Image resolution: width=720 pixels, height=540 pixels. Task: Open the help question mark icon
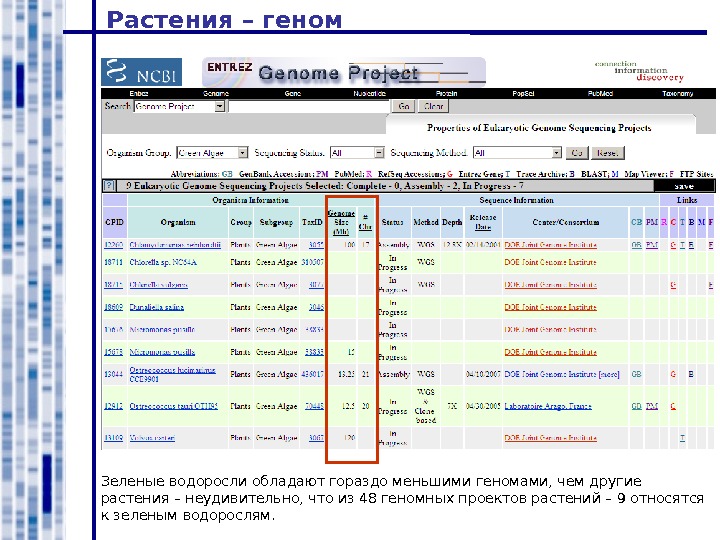point(109,186)
